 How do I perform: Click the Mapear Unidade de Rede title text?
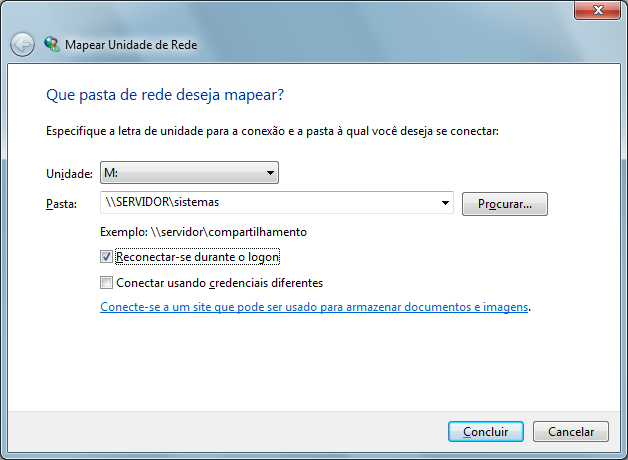point(131,46)
